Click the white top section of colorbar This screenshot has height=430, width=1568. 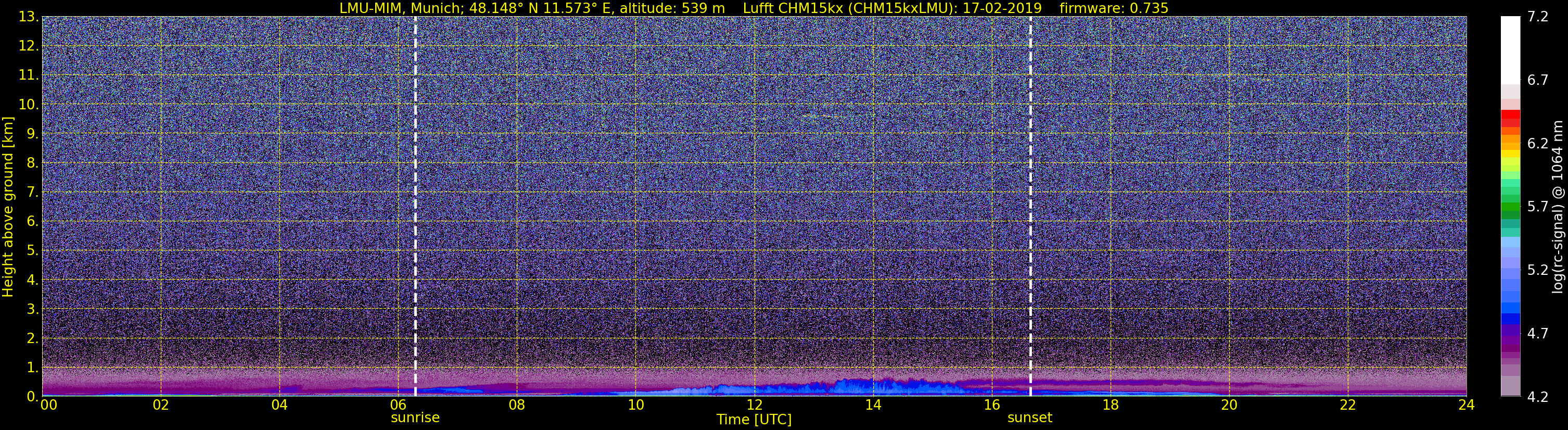pyautogui.click(x=1510, y=50)
